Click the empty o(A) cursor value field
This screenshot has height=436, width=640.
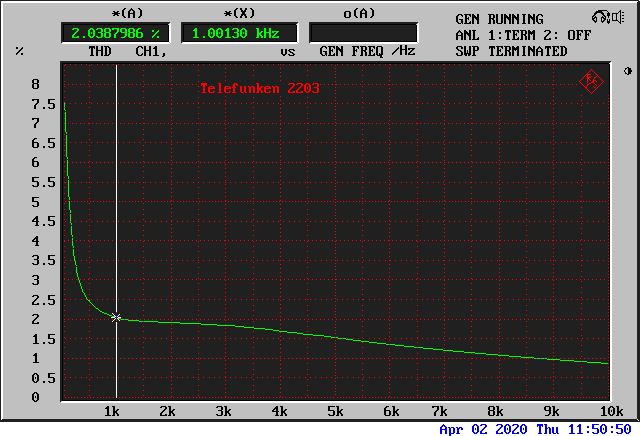362,33
